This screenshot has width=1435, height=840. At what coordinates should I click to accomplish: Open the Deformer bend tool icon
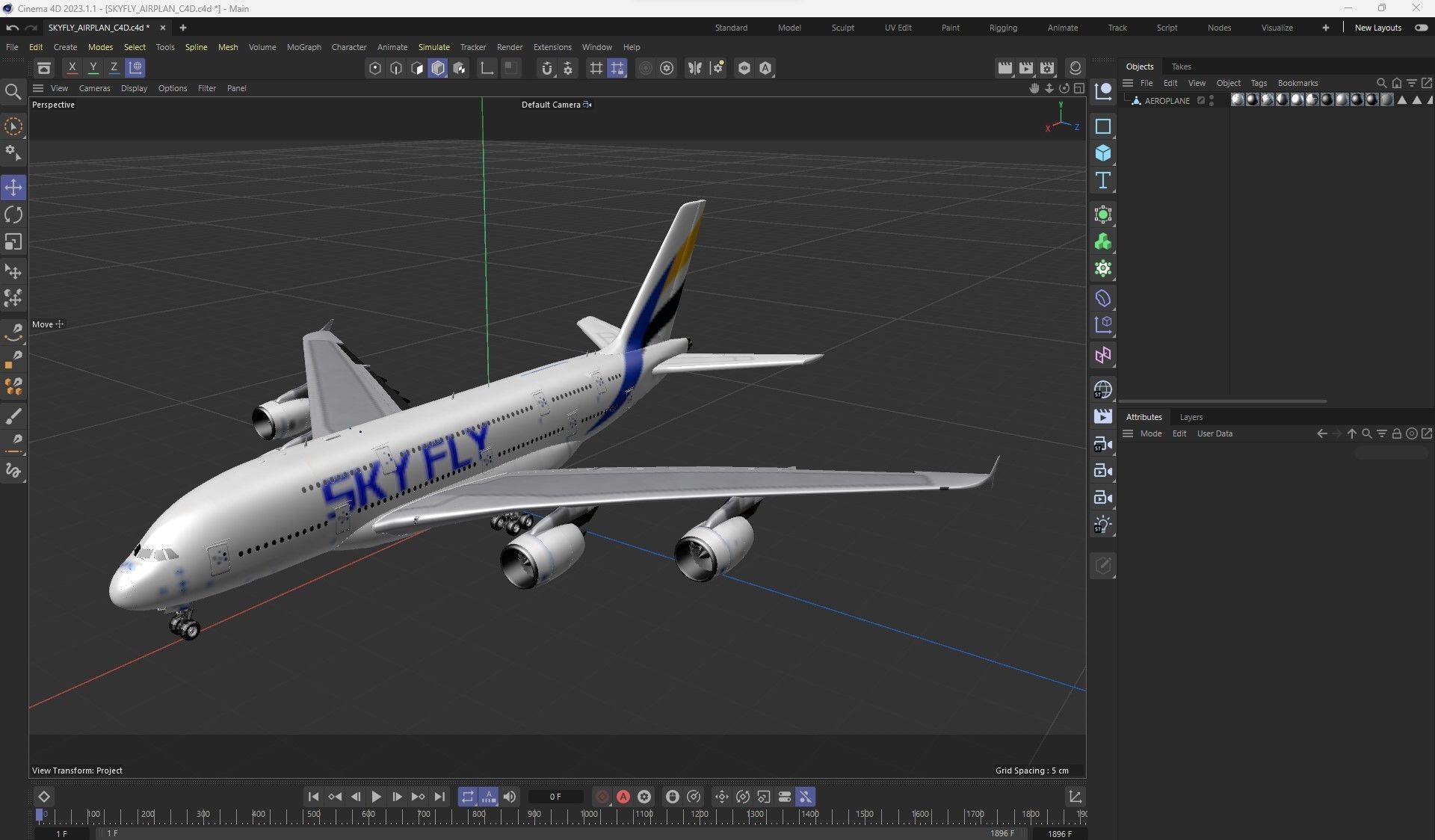[1102, 298]
